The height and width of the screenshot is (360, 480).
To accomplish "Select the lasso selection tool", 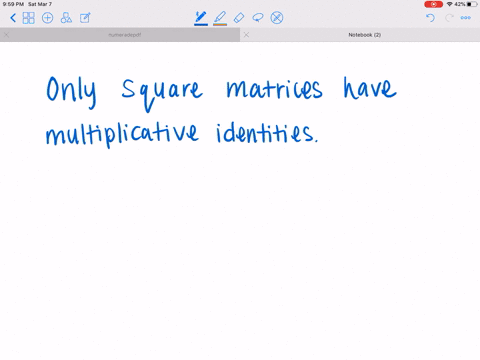I will [258, 17].
